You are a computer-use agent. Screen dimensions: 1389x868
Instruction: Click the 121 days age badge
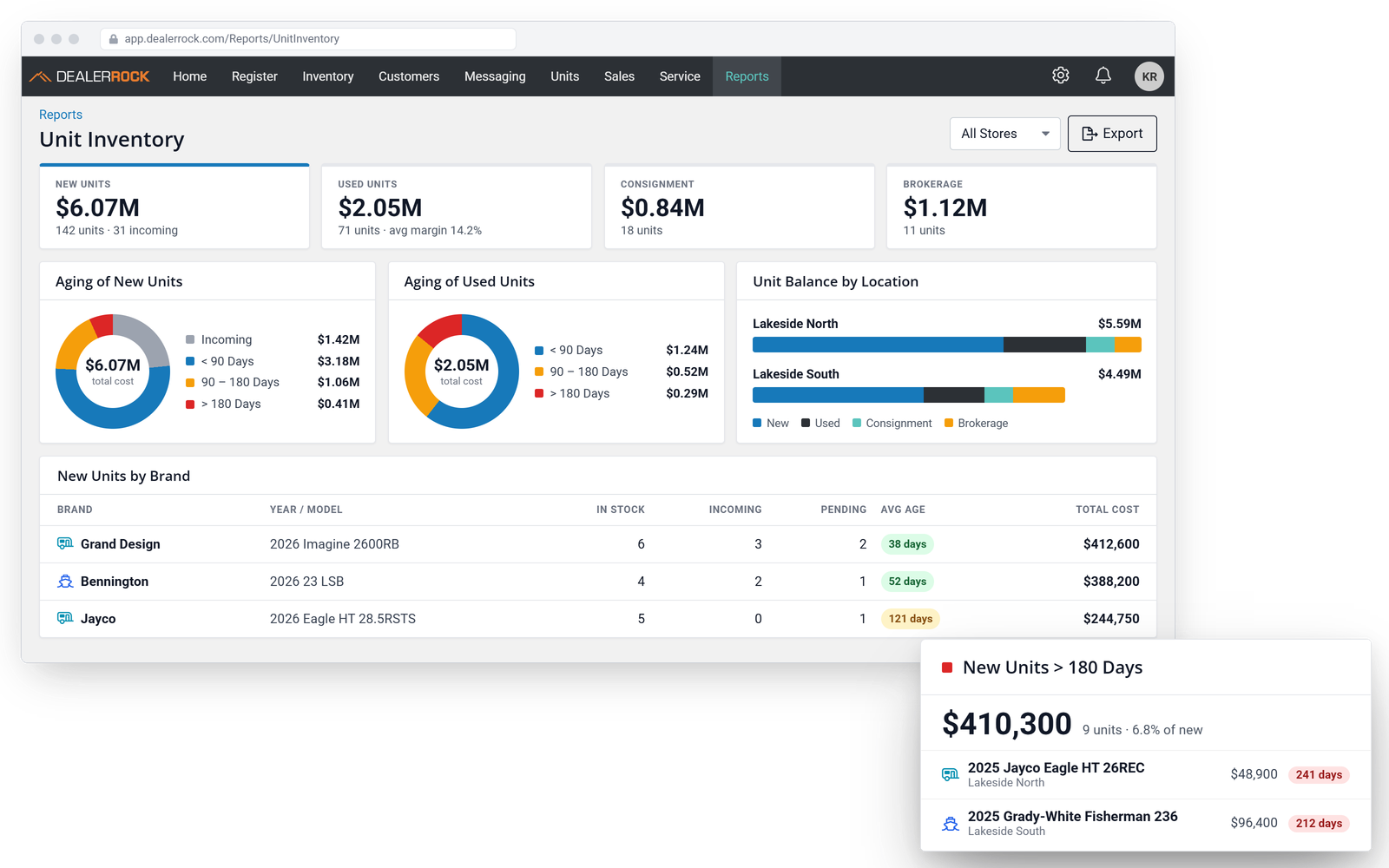coord(911,619)
